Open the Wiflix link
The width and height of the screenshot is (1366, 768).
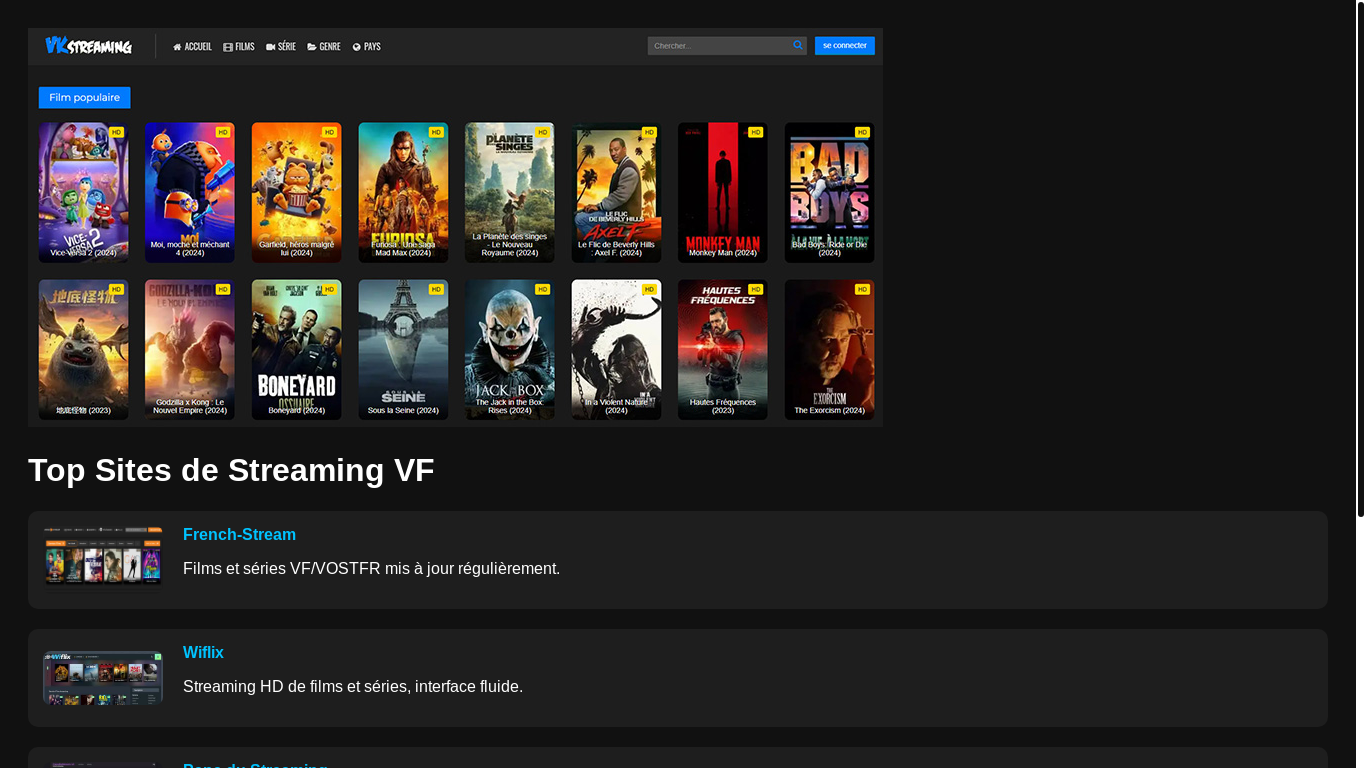tap(203, 653)
